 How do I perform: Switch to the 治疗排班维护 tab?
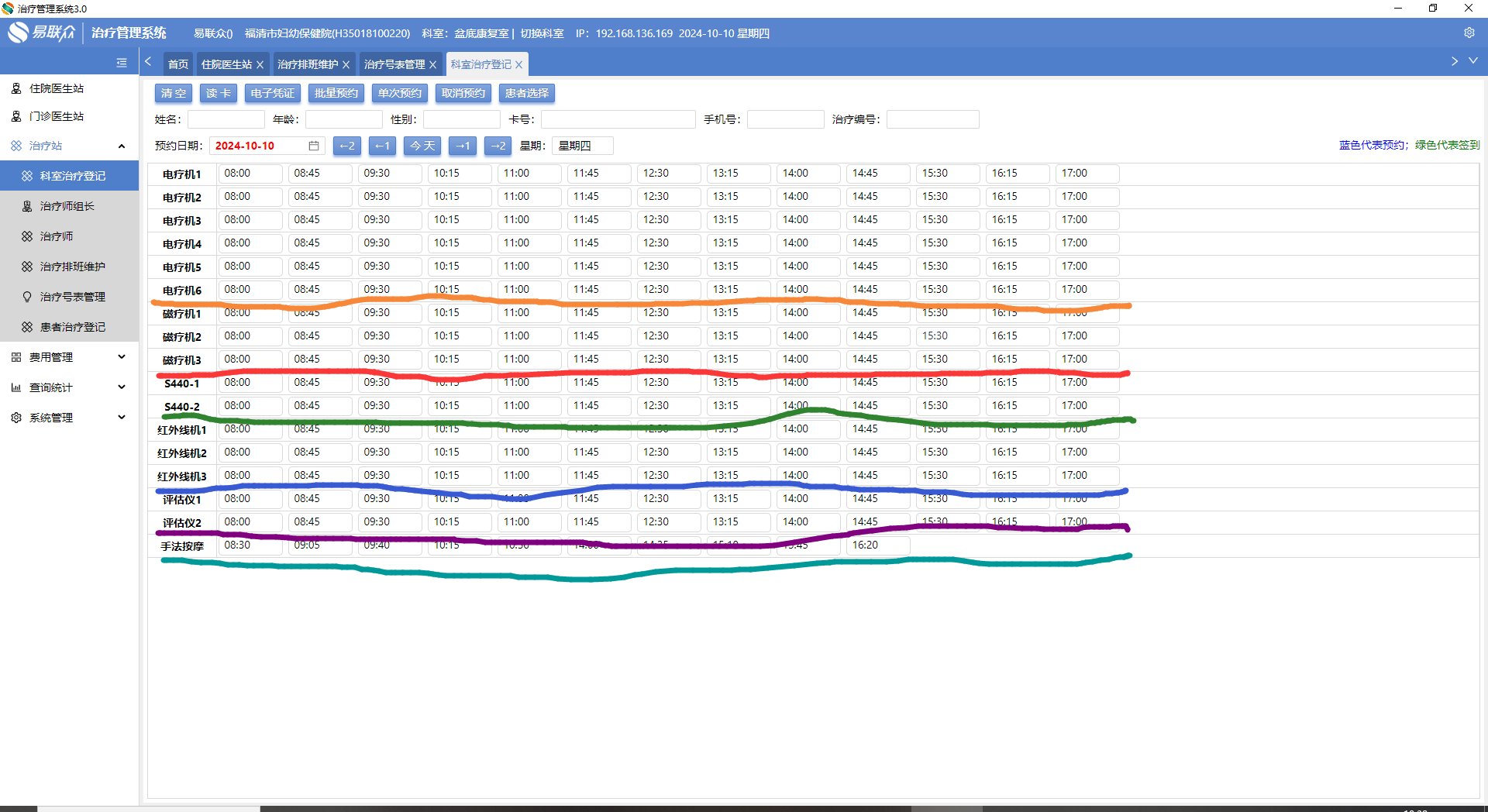click(x=308, y=64)
